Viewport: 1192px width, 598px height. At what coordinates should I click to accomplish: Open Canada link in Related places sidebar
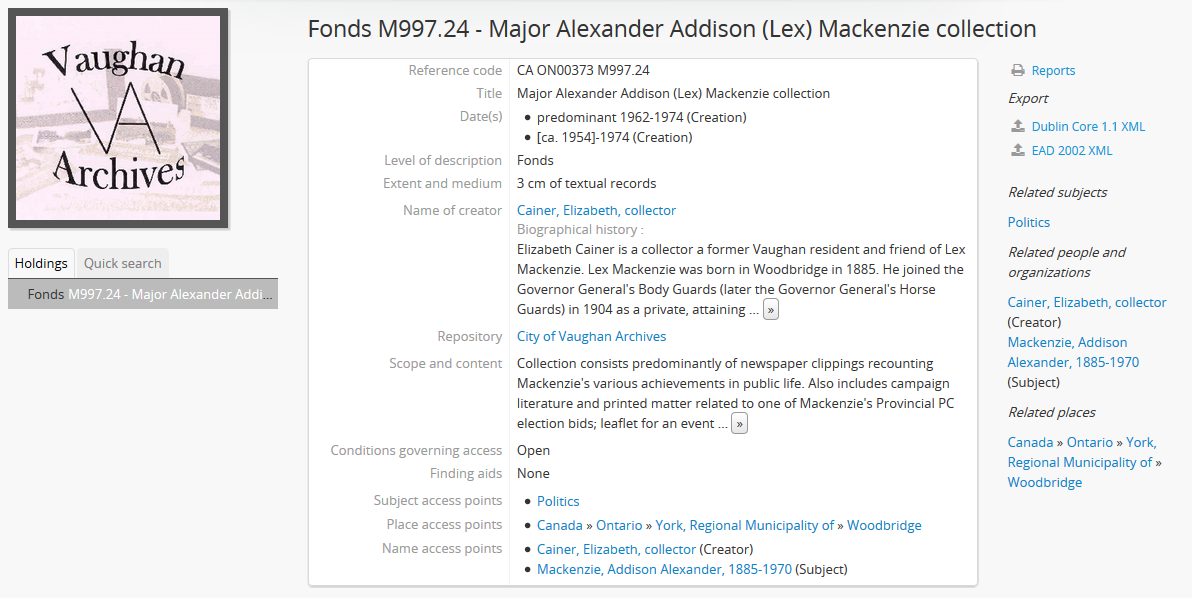pyautogui.click(x=1030, y=443)
